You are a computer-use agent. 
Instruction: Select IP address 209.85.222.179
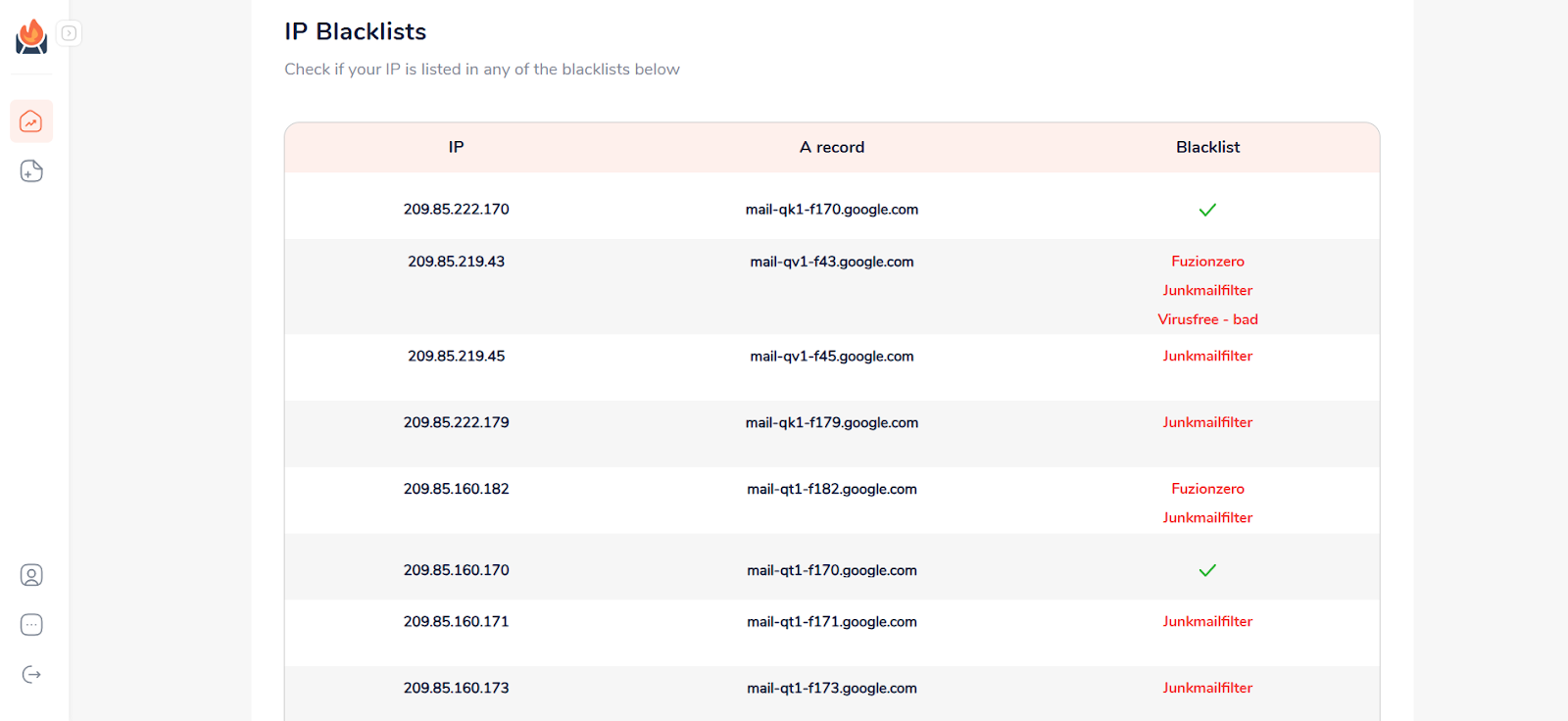pos(456,422)
